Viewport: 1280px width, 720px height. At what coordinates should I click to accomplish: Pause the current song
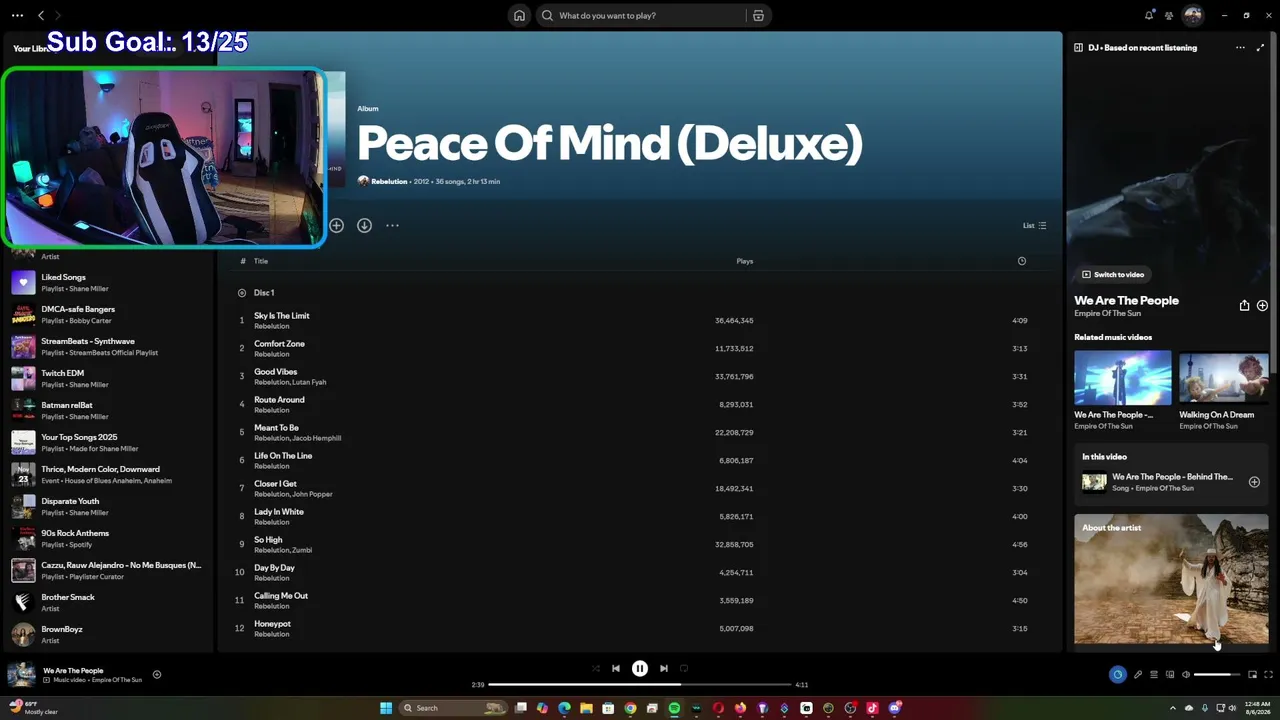(640, 669)
